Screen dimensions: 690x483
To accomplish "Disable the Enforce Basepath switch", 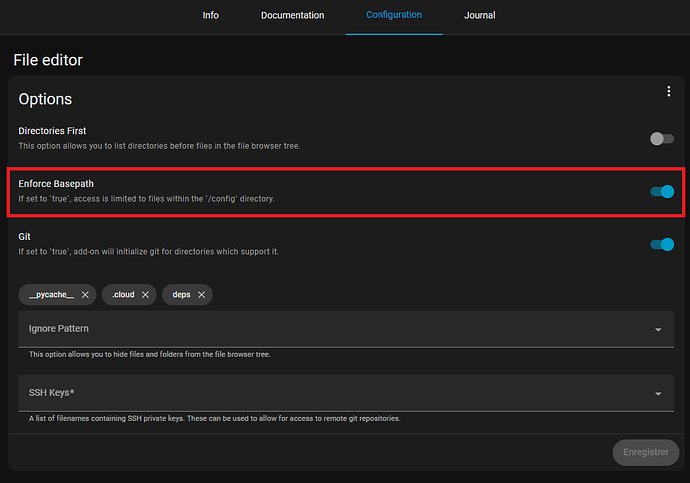I will tap(662, 191).
